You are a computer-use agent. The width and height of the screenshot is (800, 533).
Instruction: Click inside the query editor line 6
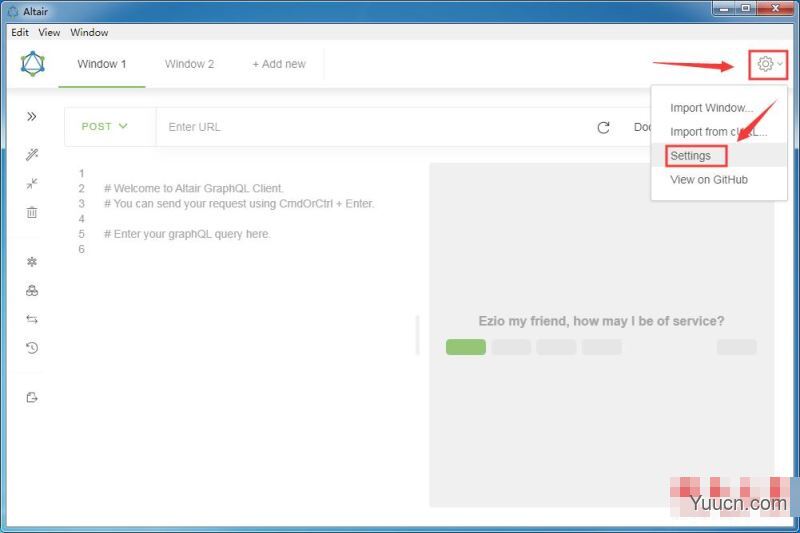[255, 249]
